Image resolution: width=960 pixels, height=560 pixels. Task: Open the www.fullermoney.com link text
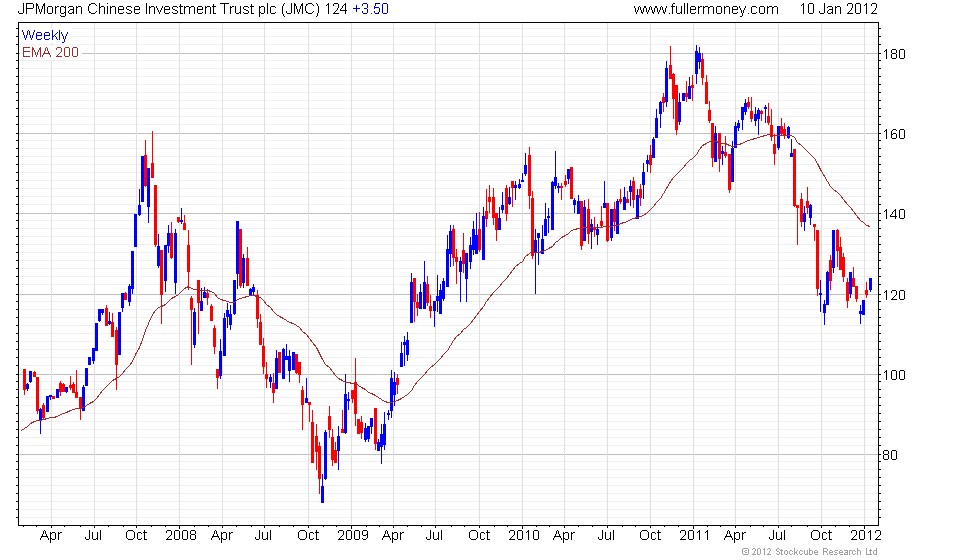click(706, 9)
